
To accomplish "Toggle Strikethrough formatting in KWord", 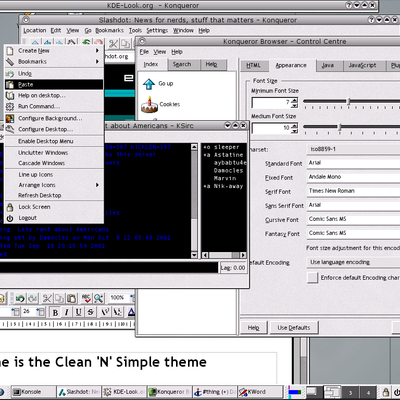I will point(91,312).
